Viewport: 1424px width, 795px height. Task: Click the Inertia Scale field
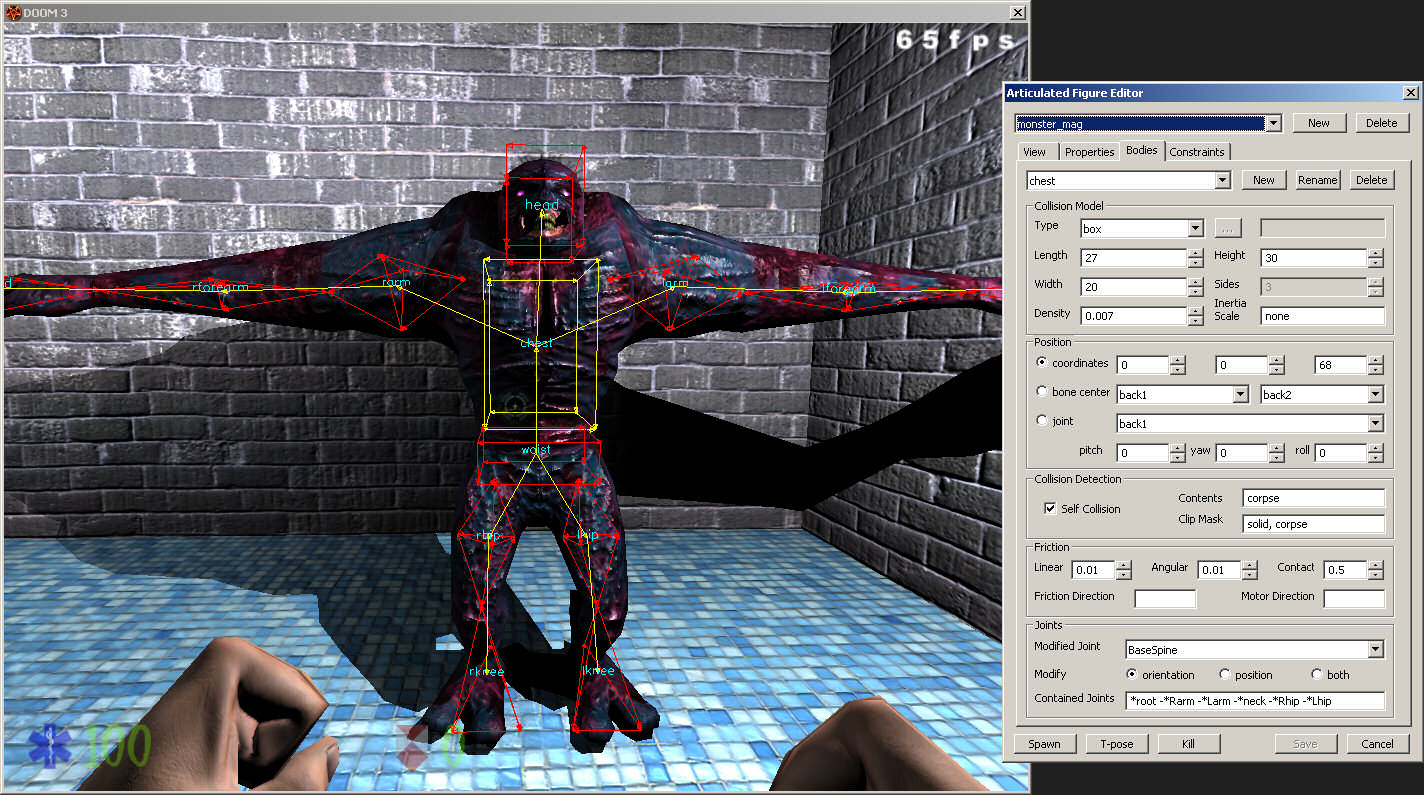tap(1322, 316)
